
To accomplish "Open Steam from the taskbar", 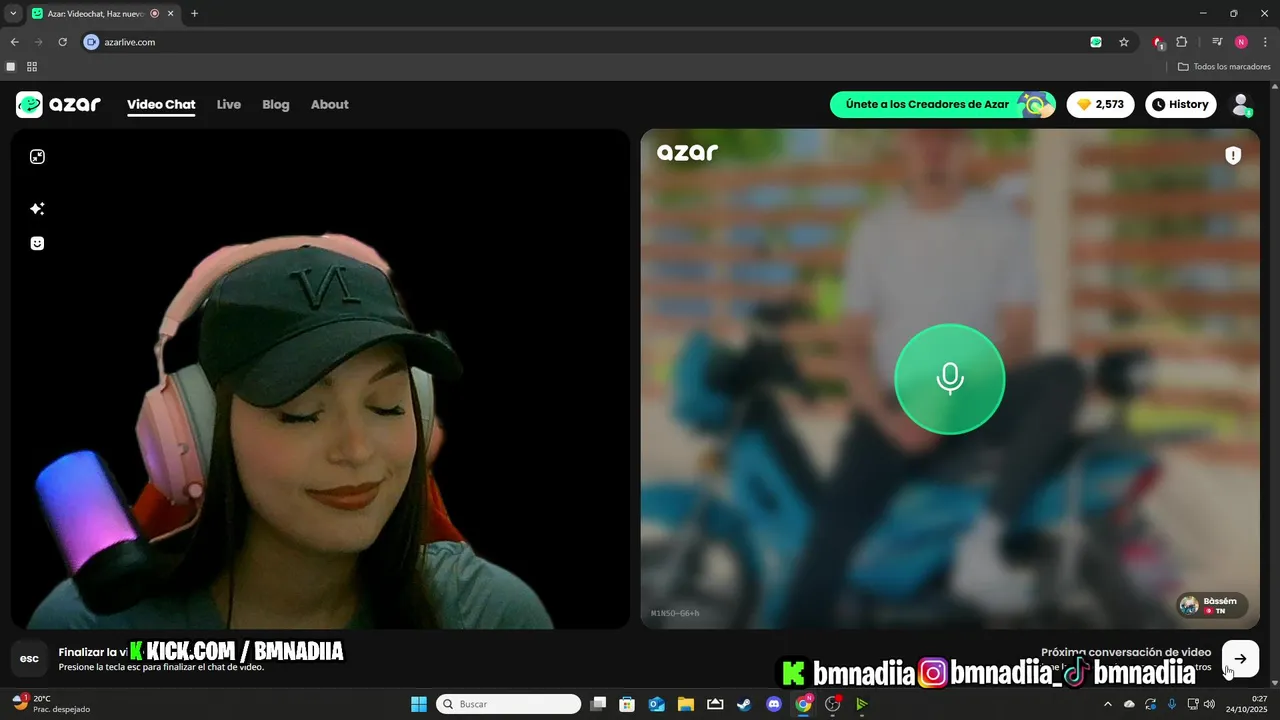I will tap(744, 704).
